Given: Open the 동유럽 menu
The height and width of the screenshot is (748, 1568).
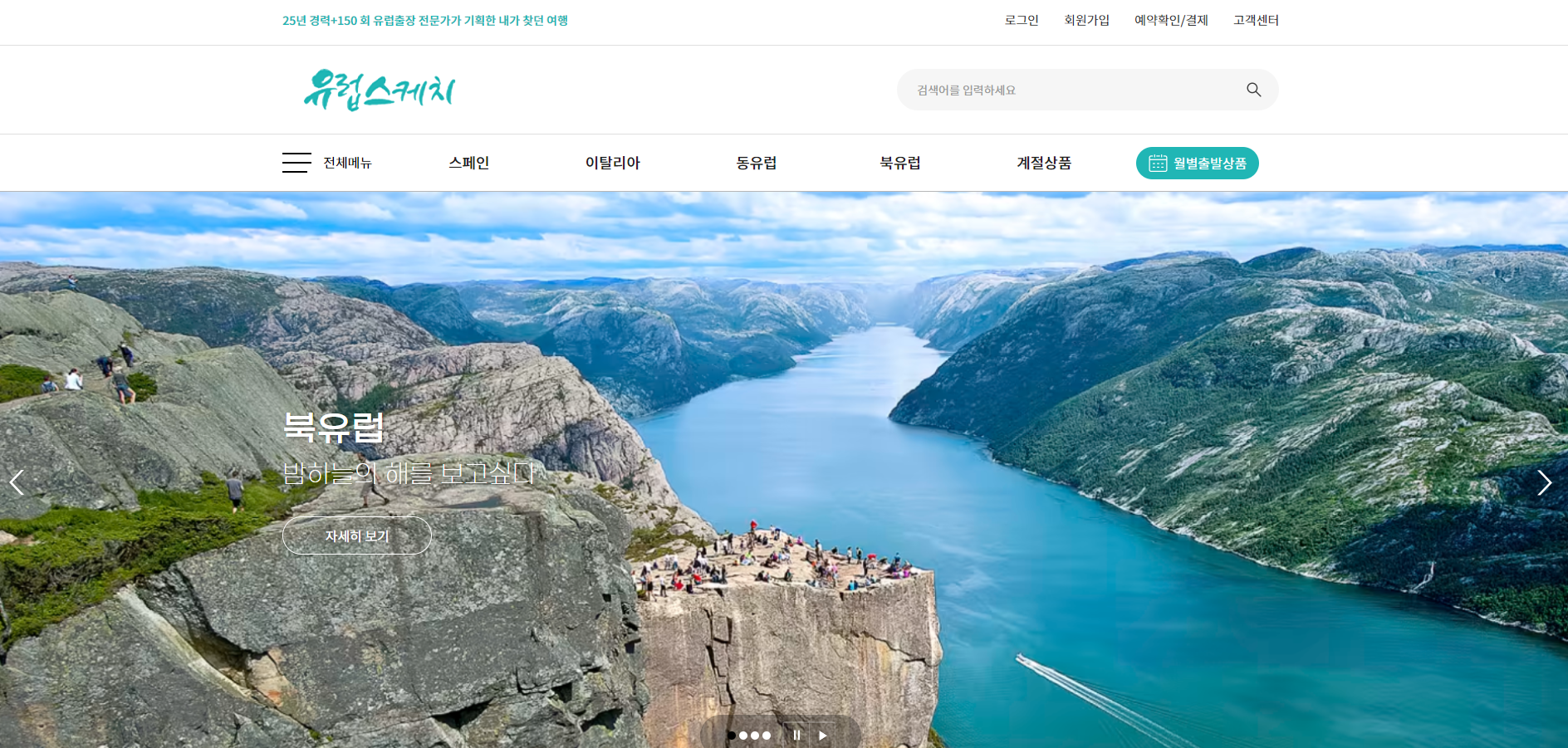Looking at the screenshot, I should tap(757, 163).
